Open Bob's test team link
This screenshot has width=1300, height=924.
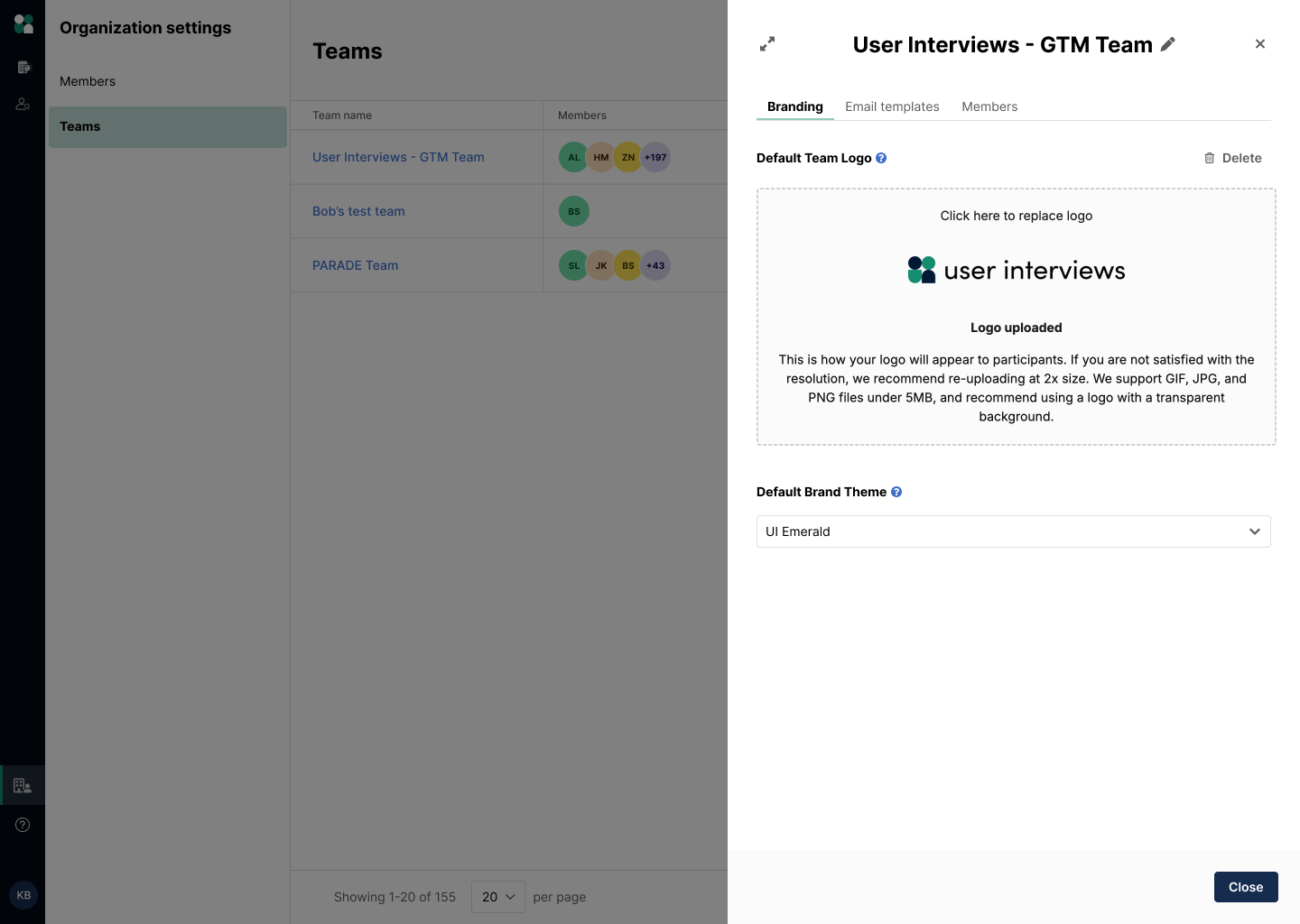358,211
